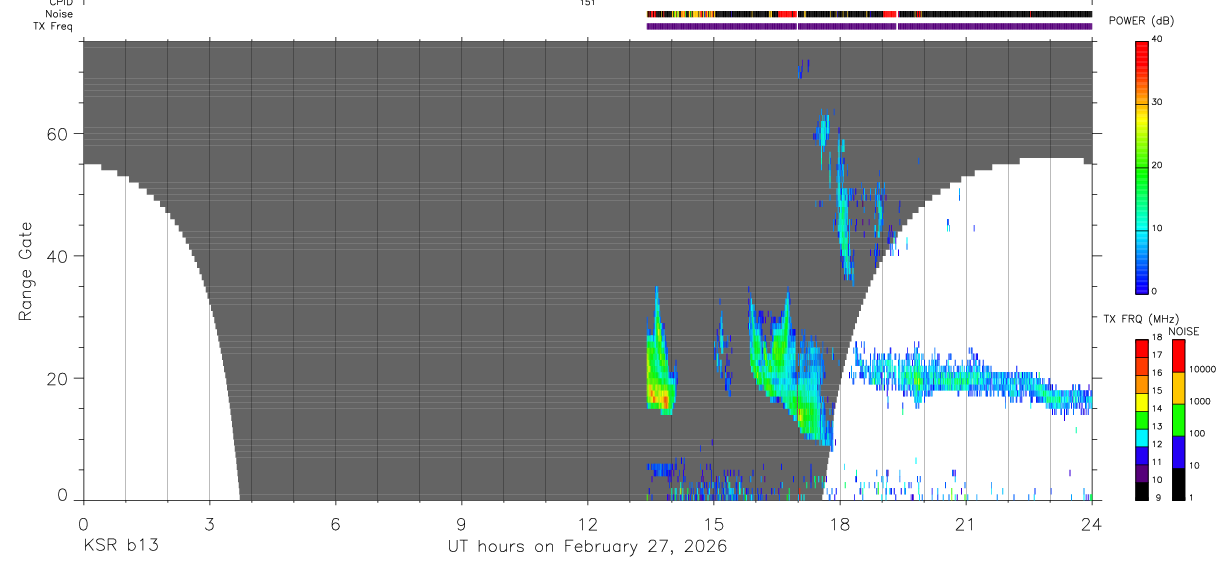Click the POWER (dB) color bar title
This screenshot has width=1228, height=567.
[x=1141, y=21]
